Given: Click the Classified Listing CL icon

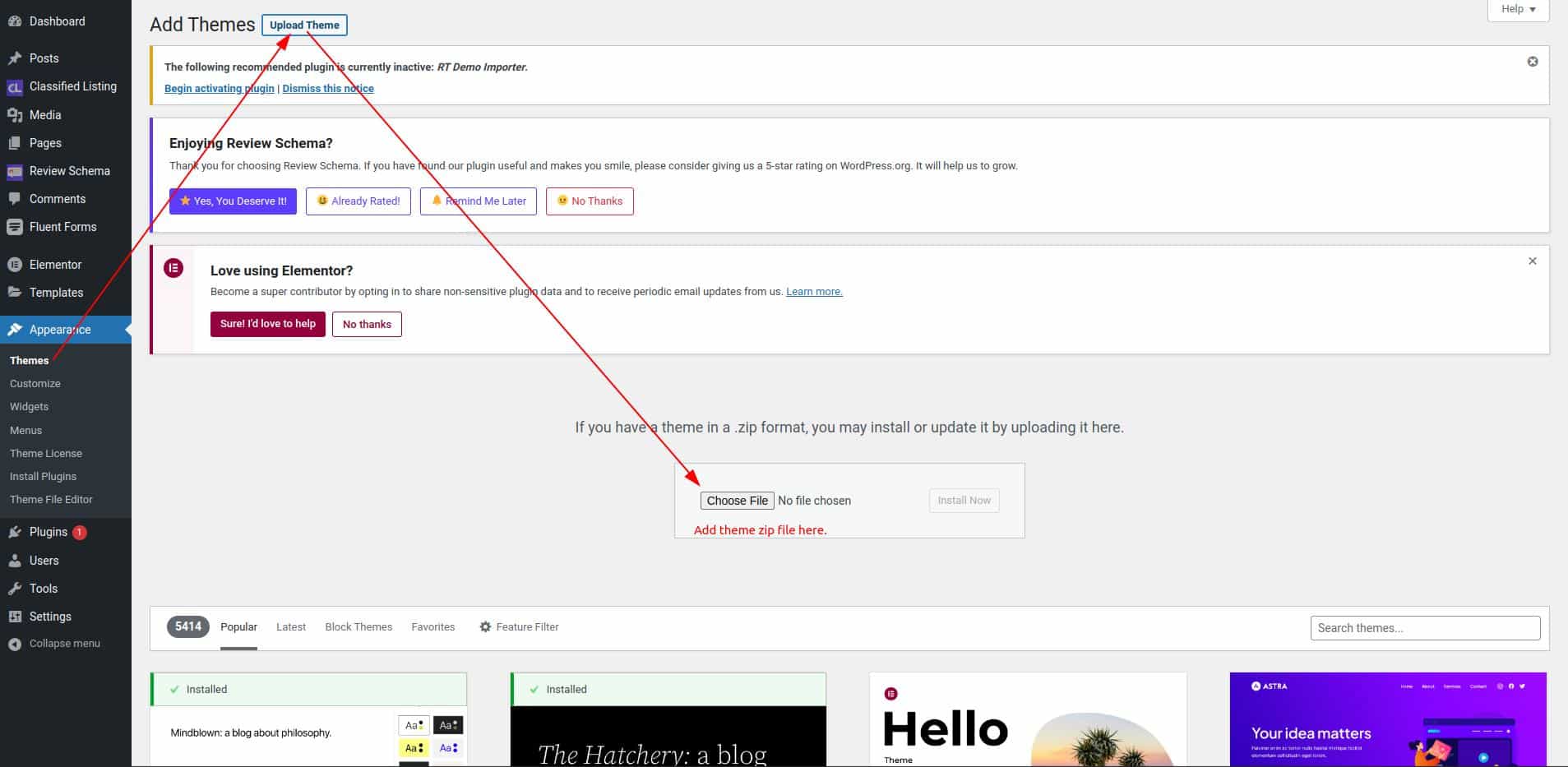Looking at the screenshot, I should click(14, 87).
